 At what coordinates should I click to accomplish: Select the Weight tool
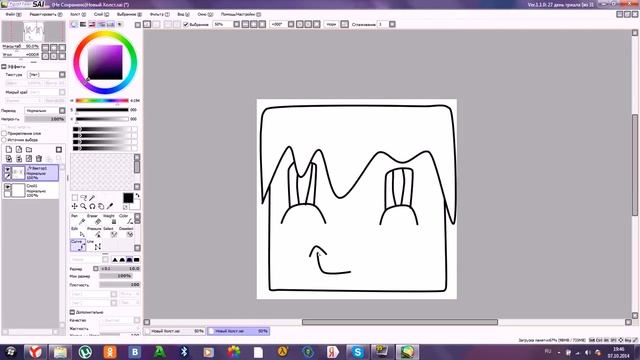[110, 219]
